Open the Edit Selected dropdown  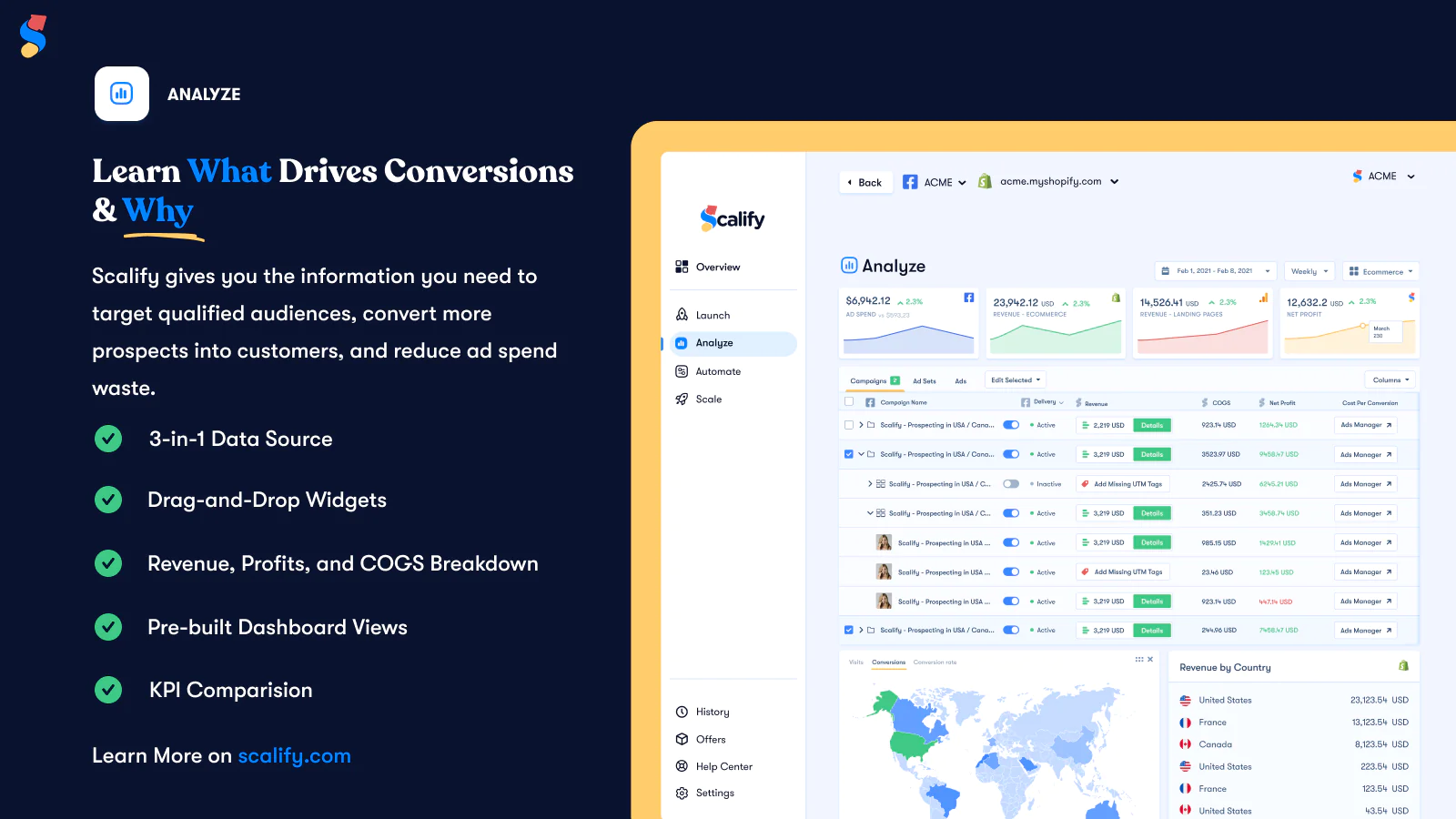coord(1016,379)
